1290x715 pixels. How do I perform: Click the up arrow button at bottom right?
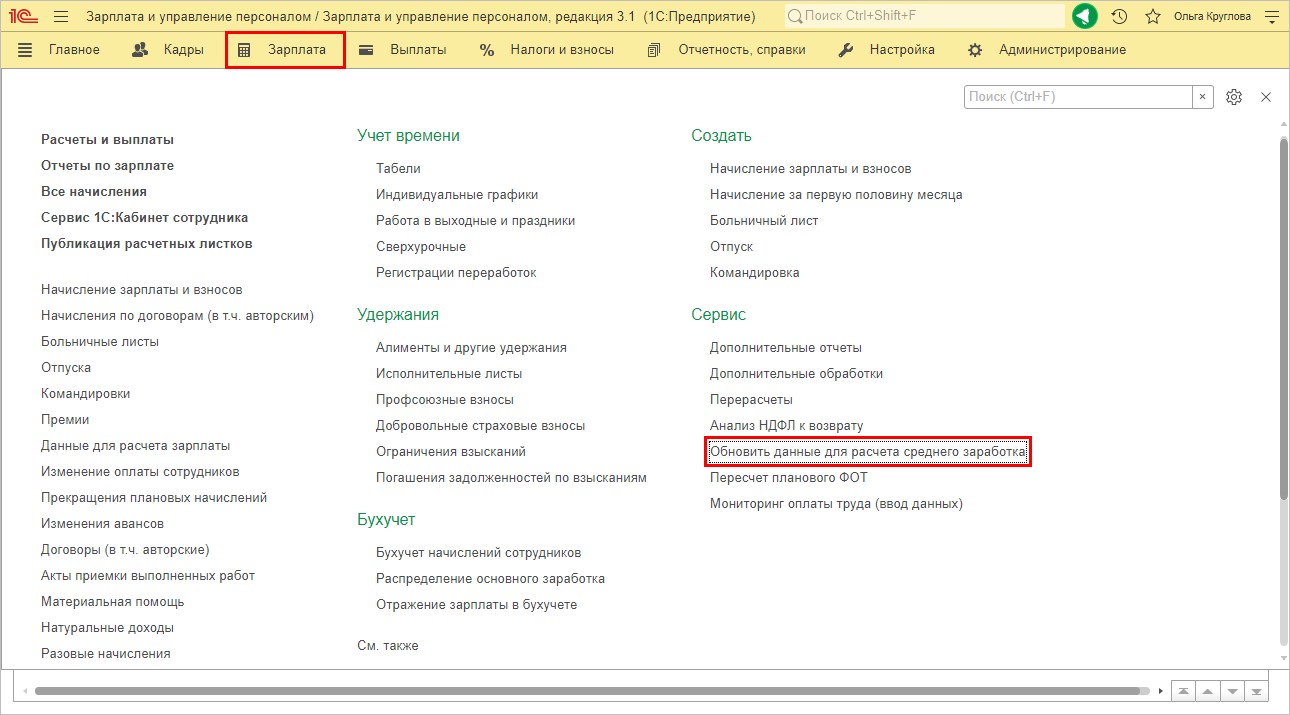tap(1208, 691)
